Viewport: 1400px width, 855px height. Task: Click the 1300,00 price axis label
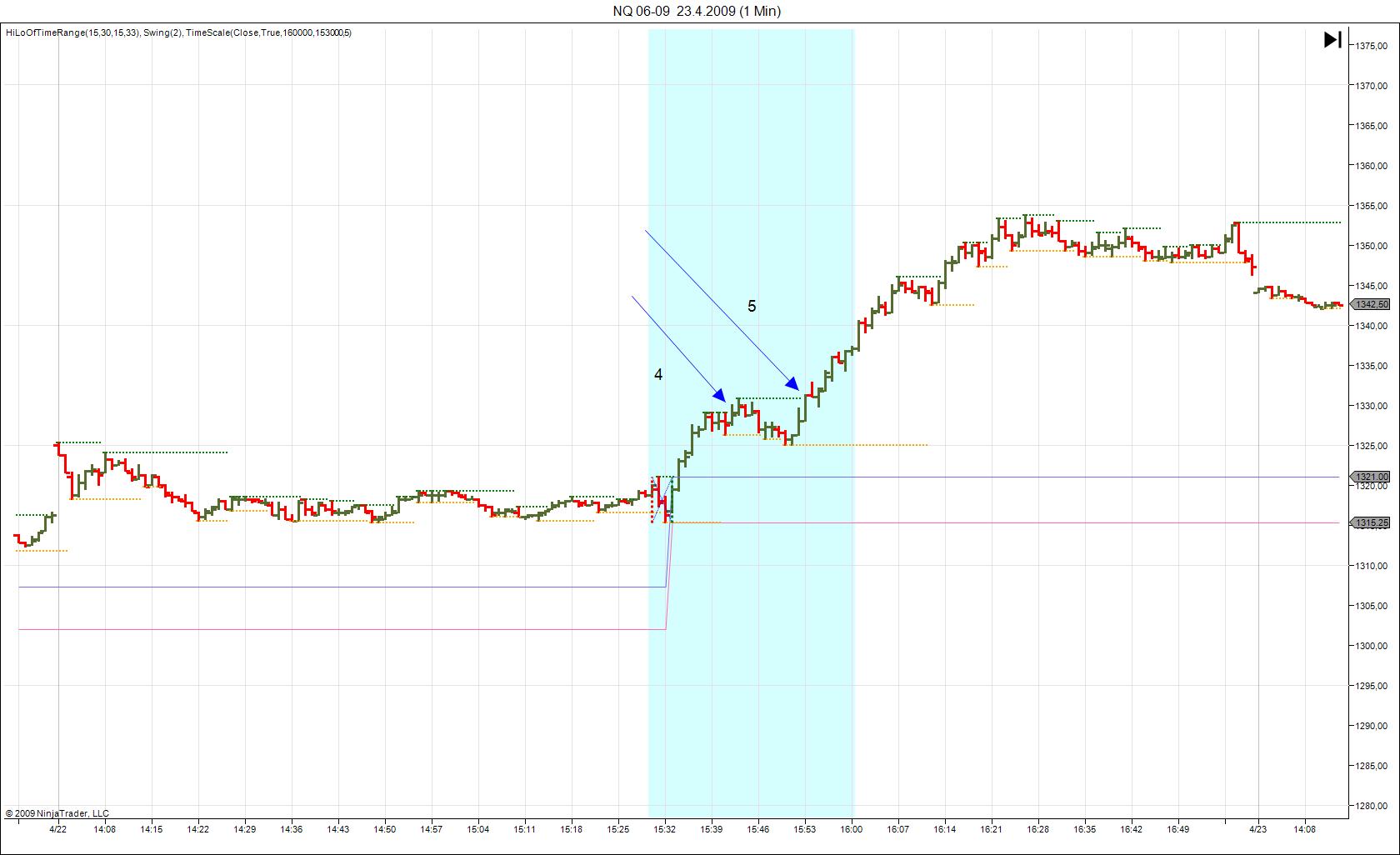1372,646
